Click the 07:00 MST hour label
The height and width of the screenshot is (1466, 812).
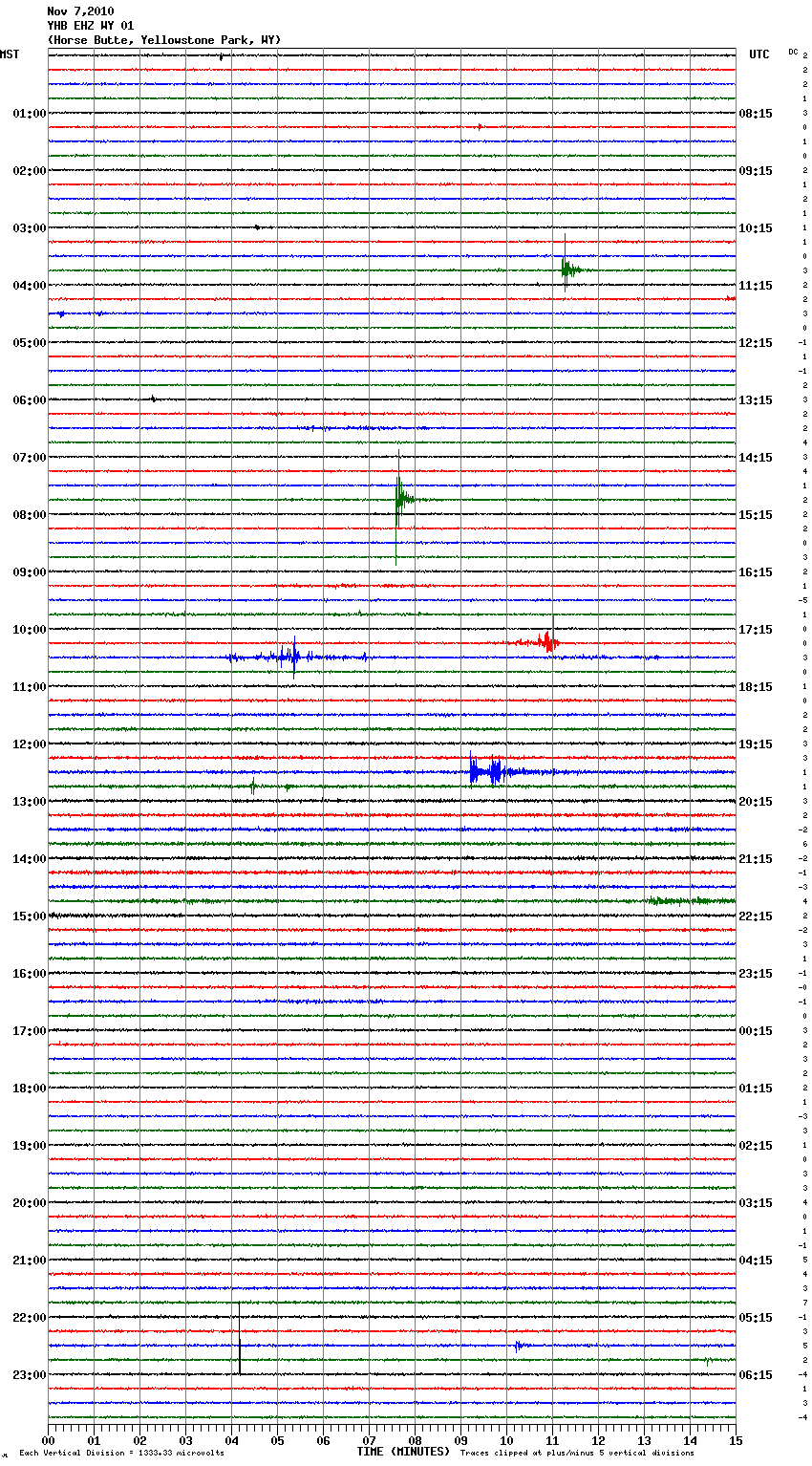coord(30,458)
